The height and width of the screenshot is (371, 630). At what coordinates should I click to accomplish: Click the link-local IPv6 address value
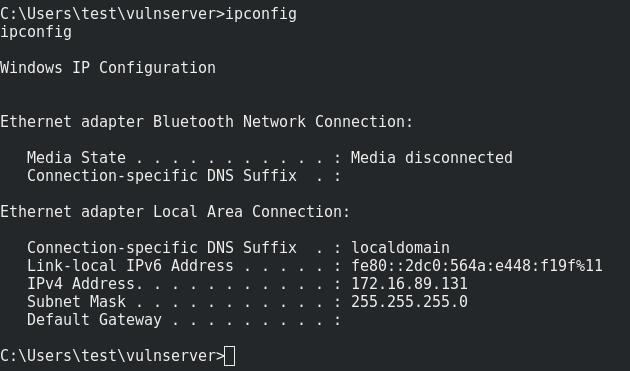click(x=477, y=266)
